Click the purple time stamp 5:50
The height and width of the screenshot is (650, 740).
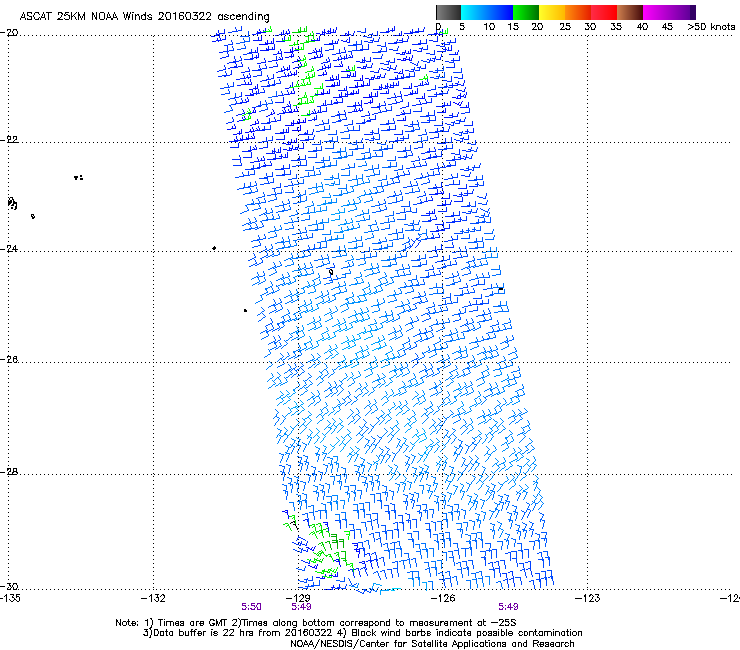[252, 607]
